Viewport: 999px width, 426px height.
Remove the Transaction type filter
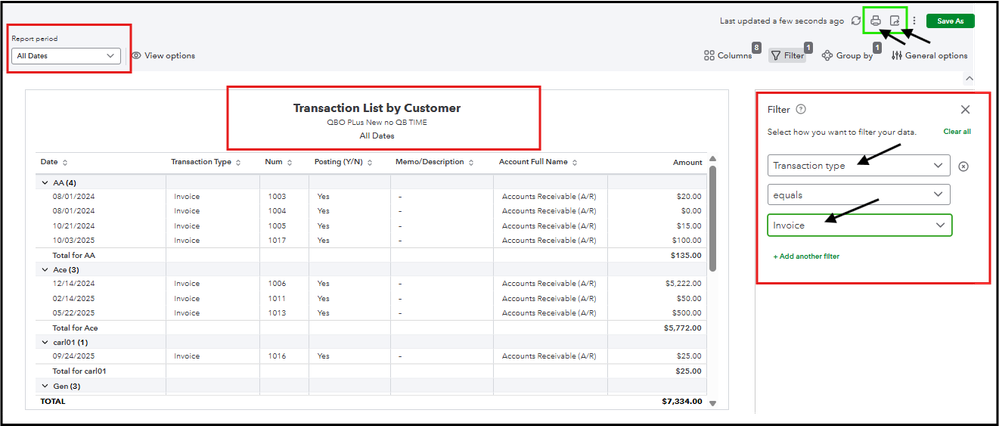click(x=963, y=166)
